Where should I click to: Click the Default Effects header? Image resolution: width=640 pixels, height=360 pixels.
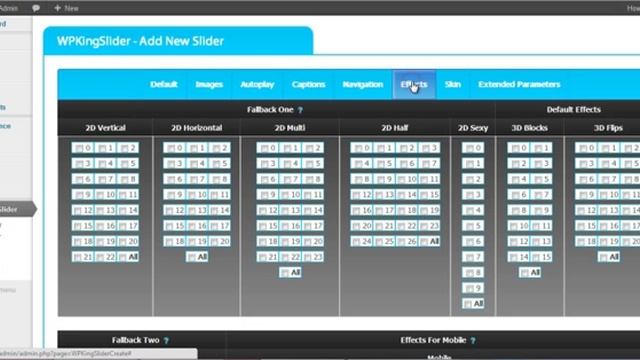click(573, 109)
